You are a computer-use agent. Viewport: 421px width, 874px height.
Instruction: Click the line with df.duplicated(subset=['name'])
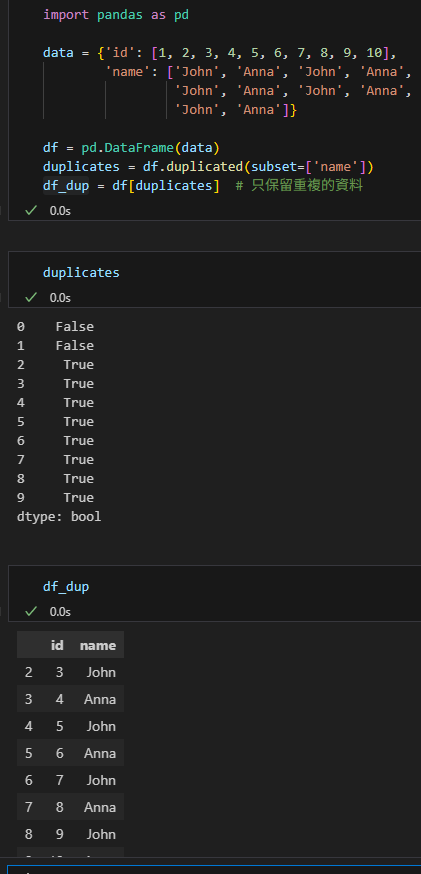point(208,167)
